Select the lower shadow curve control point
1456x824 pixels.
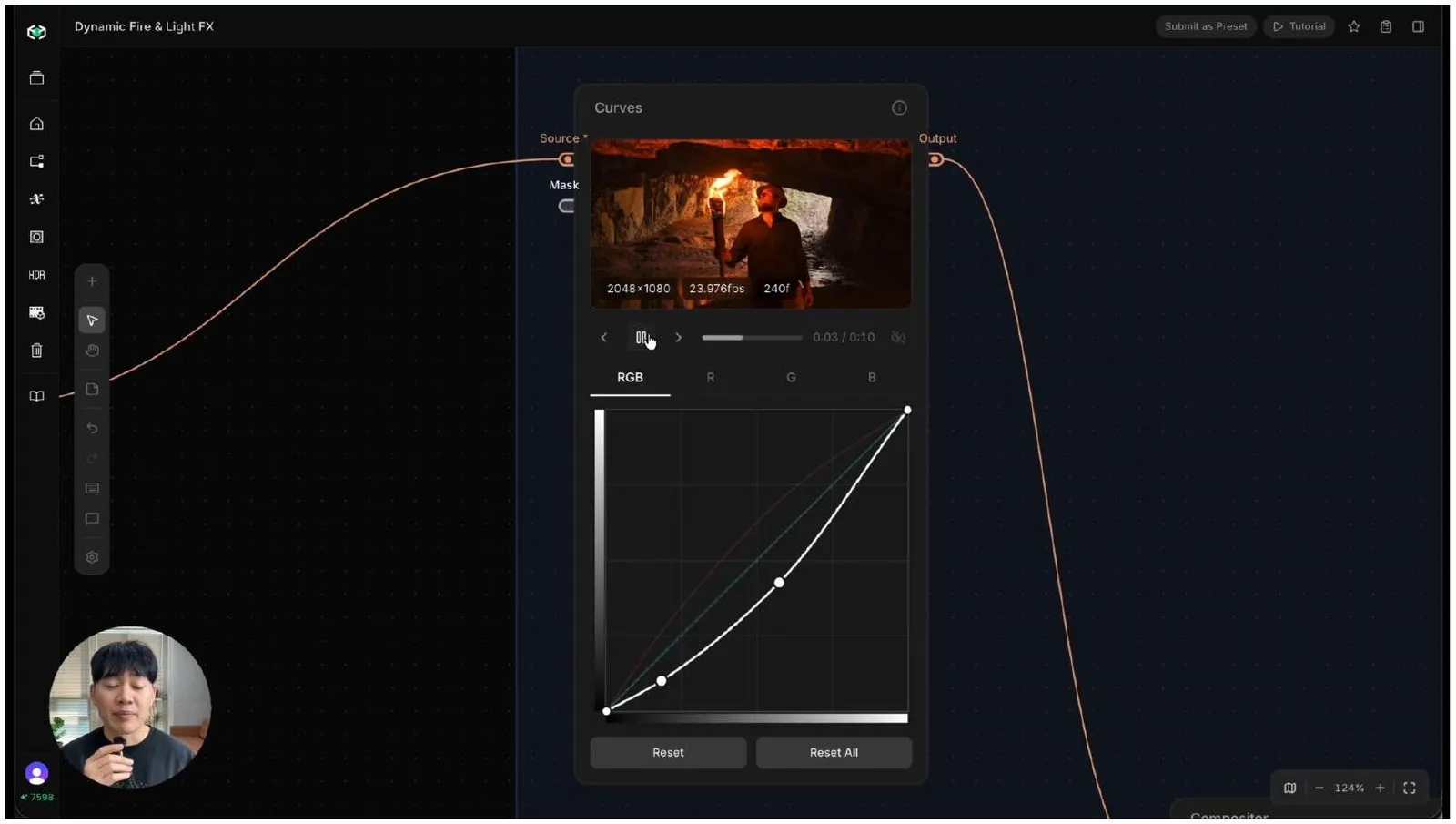(x=662, y=681)
